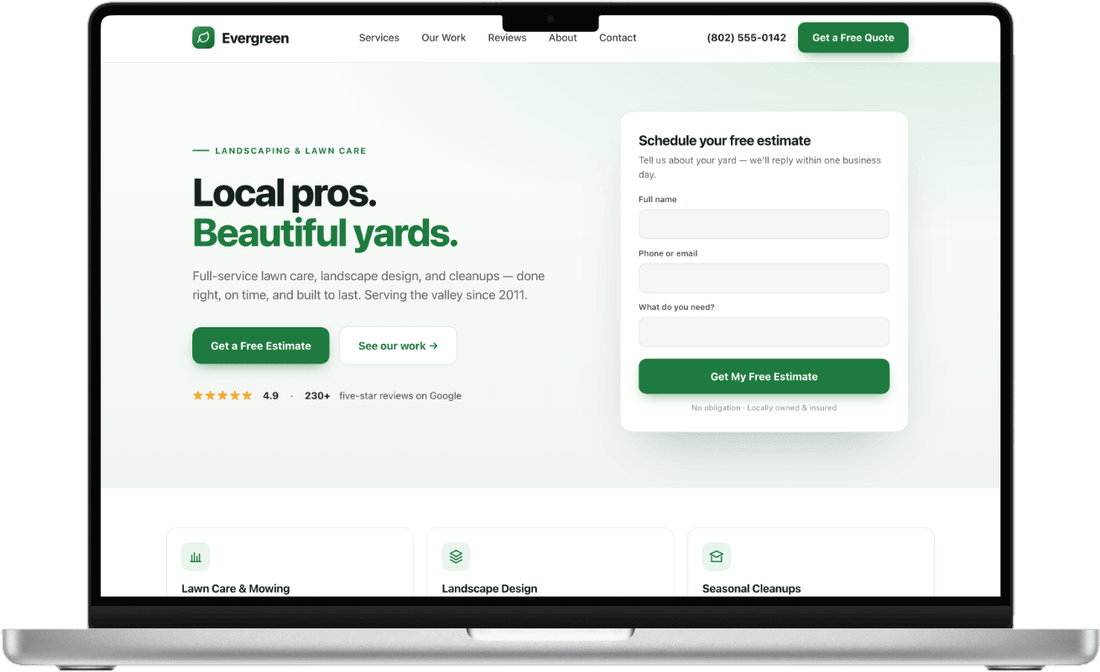
Task: Click the Get a Free Quote button
Action: click(853, 38)
